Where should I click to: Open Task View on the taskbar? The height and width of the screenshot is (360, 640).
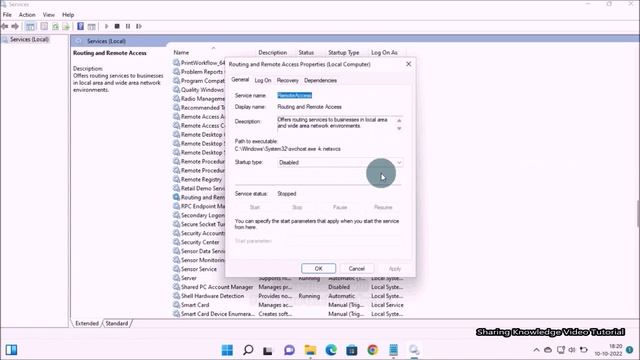268,350
